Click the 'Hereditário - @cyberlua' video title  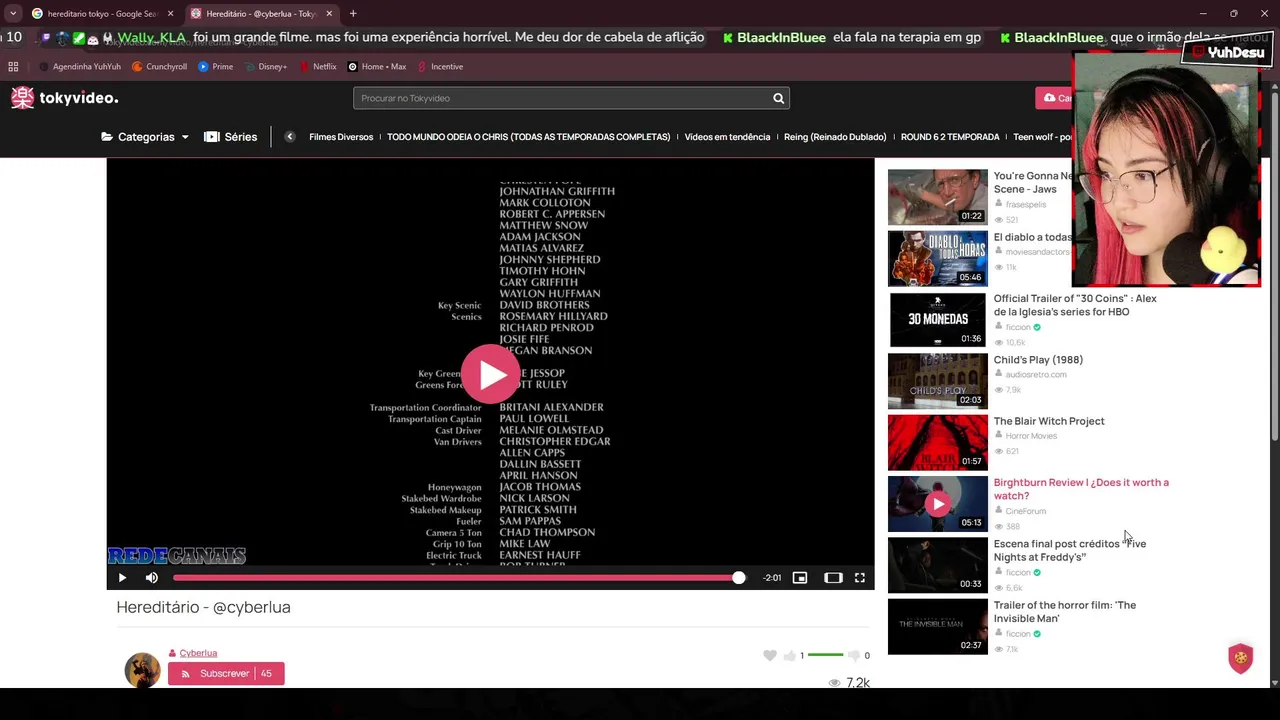(x=203, y=607)
